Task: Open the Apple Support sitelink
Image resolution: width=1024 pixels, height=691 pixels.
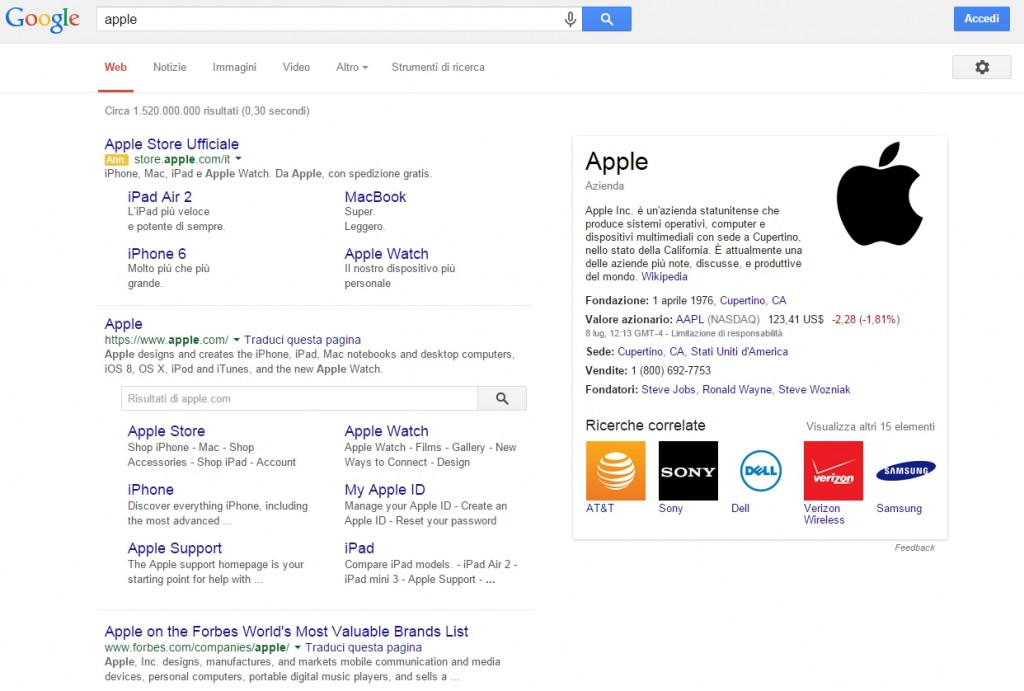Action: [174, 549]
